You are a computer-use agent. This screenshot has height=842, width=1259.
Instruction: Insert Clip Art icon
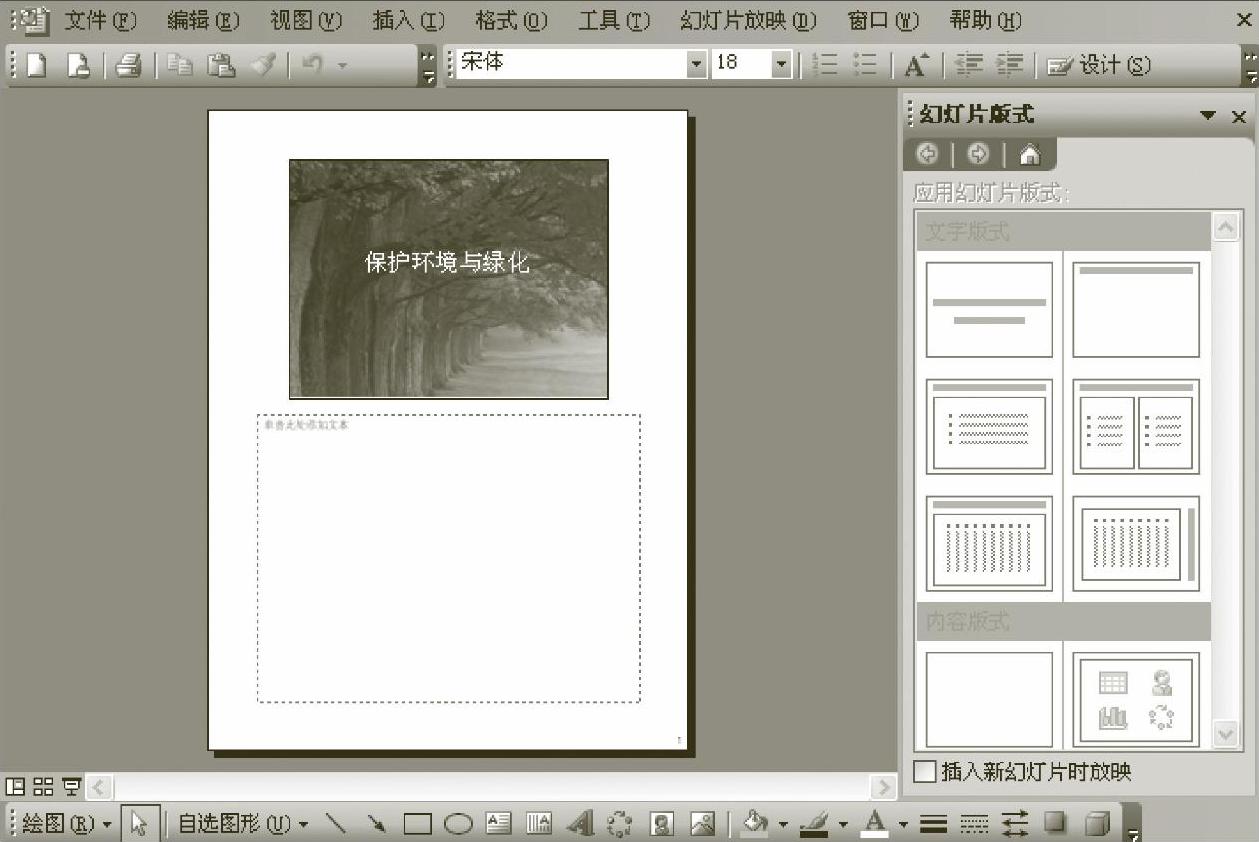click(661, 824)
